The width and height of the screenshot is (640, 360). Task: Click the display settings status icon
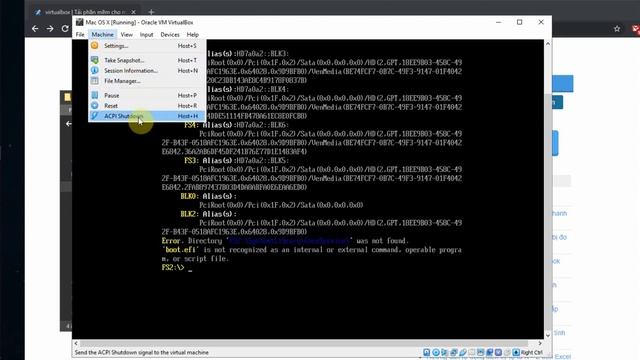tap(480, 352)
